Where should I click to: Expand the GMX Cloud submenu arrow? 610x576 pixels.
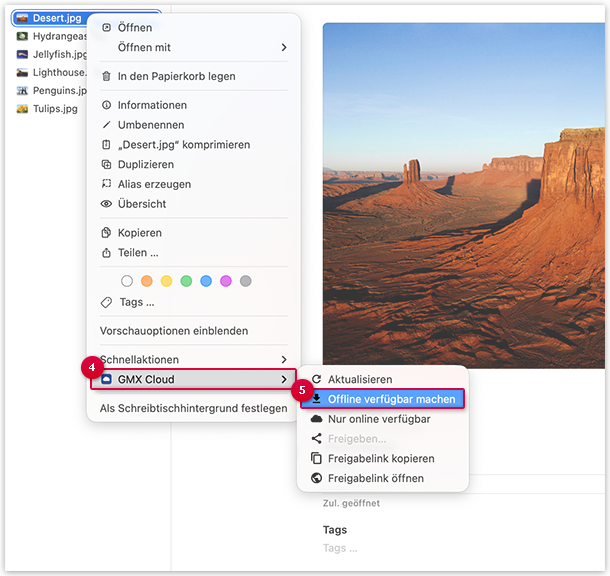pyautogui.click(x=284, y=379)
